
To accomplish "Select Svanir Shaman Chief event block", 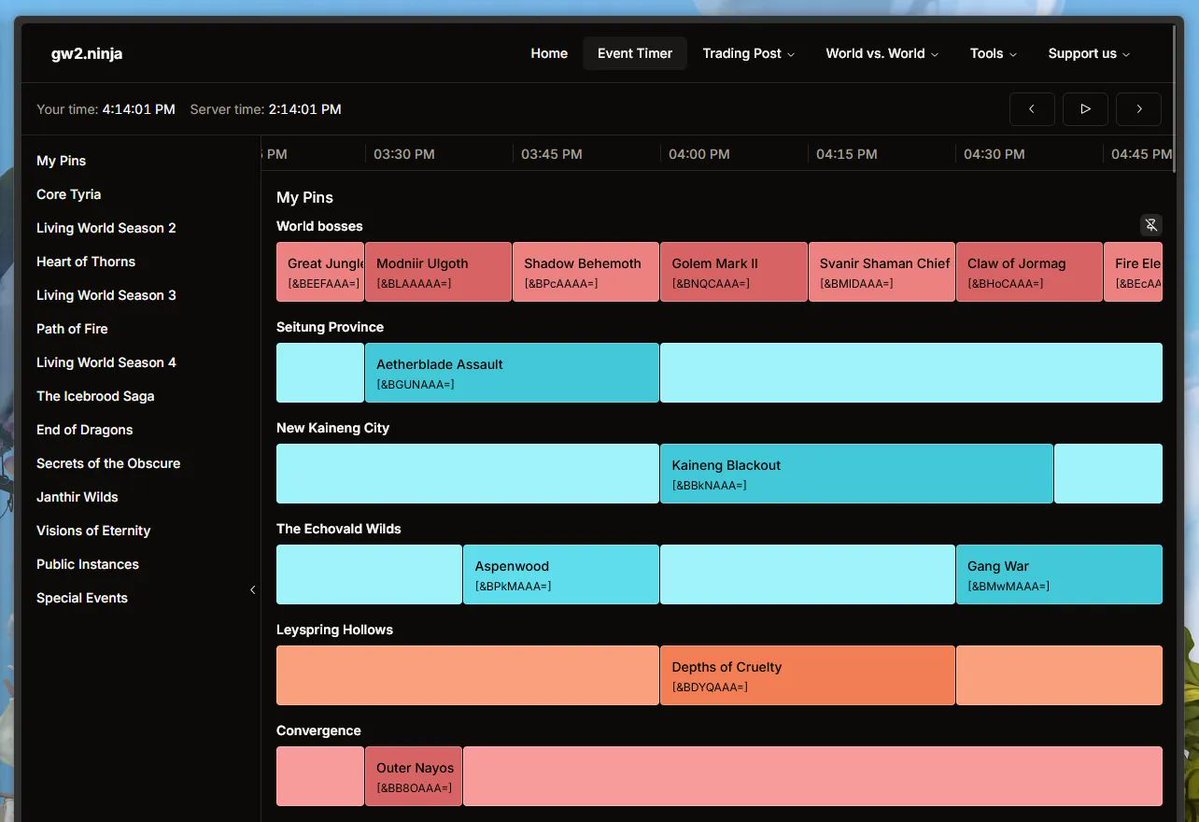I will click(882, 272).
